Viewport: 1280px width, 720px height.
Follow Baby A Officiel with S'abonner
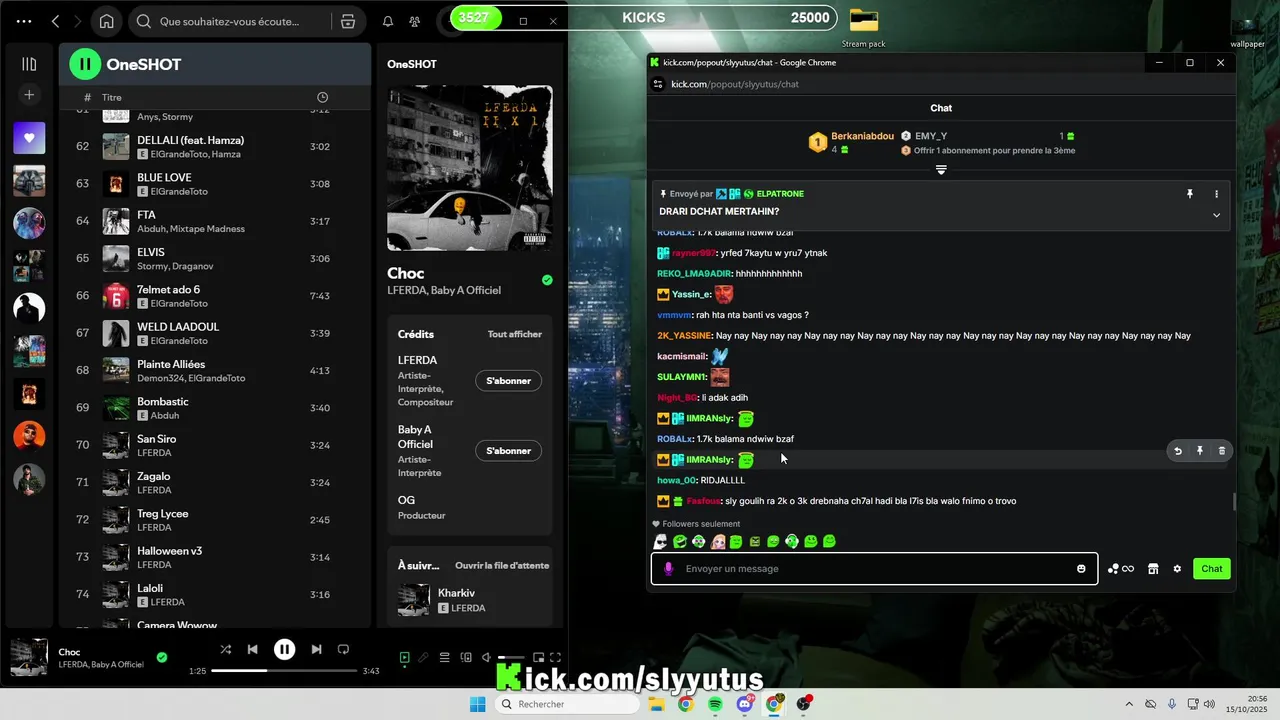[508, 451]
